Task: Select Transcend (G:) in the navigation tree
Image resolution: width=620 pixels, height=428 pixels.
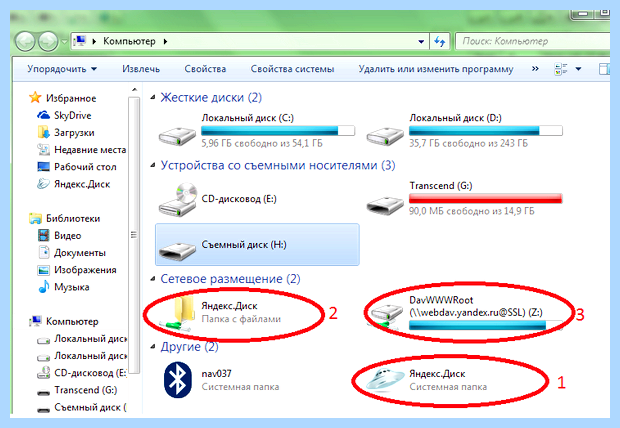Action: tap(86, 390)
